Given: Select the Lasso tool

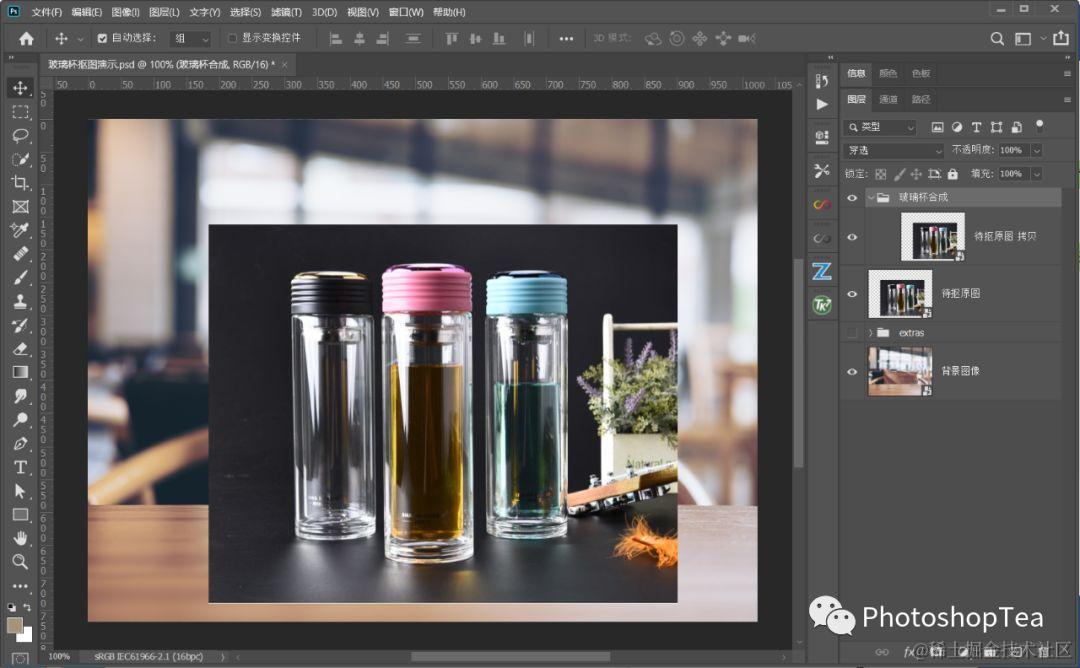Looking at the screenshot, I should point(20,135).
